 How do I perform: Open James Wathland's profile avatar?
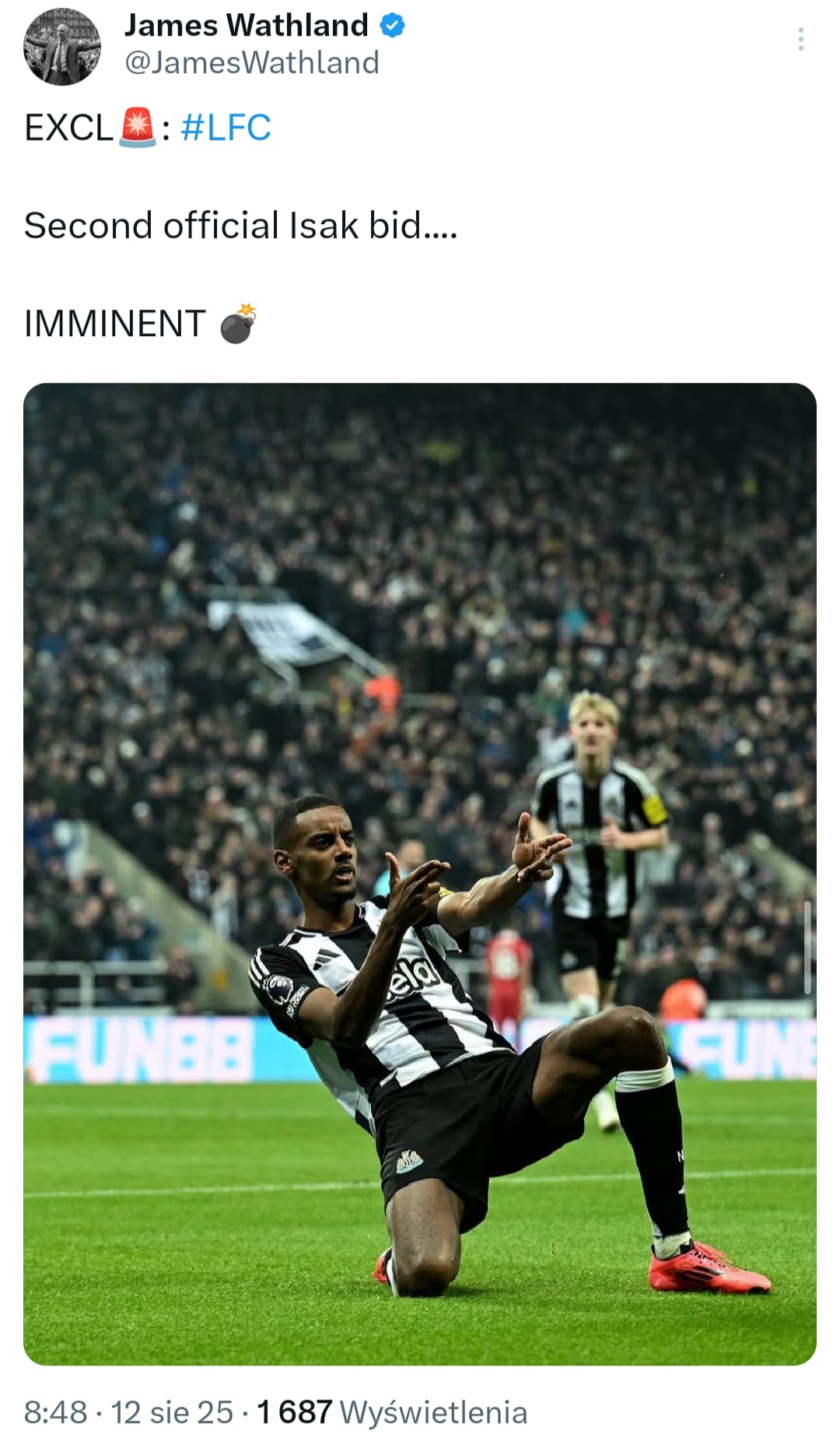click(x=62, y=47)
